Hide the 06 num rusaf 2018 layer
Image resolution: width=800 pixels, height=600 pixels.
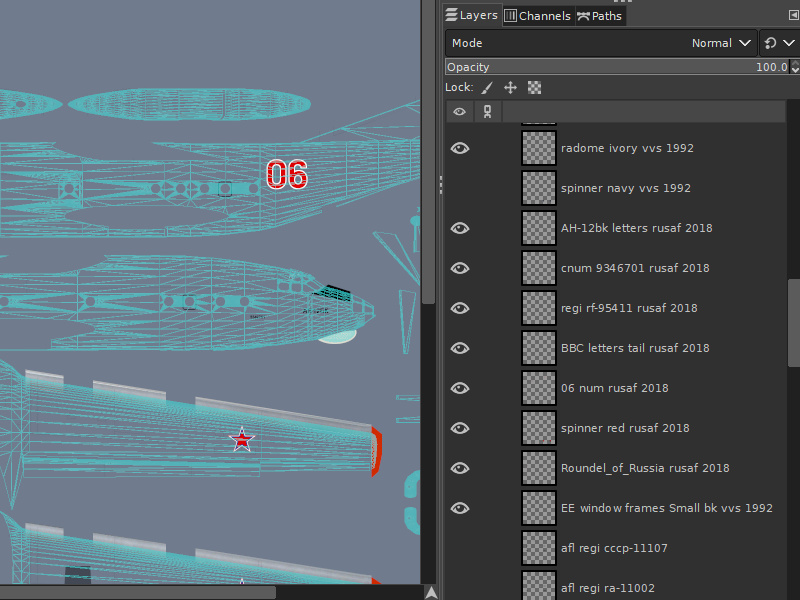pyautogui.click(x=459, y=387)
